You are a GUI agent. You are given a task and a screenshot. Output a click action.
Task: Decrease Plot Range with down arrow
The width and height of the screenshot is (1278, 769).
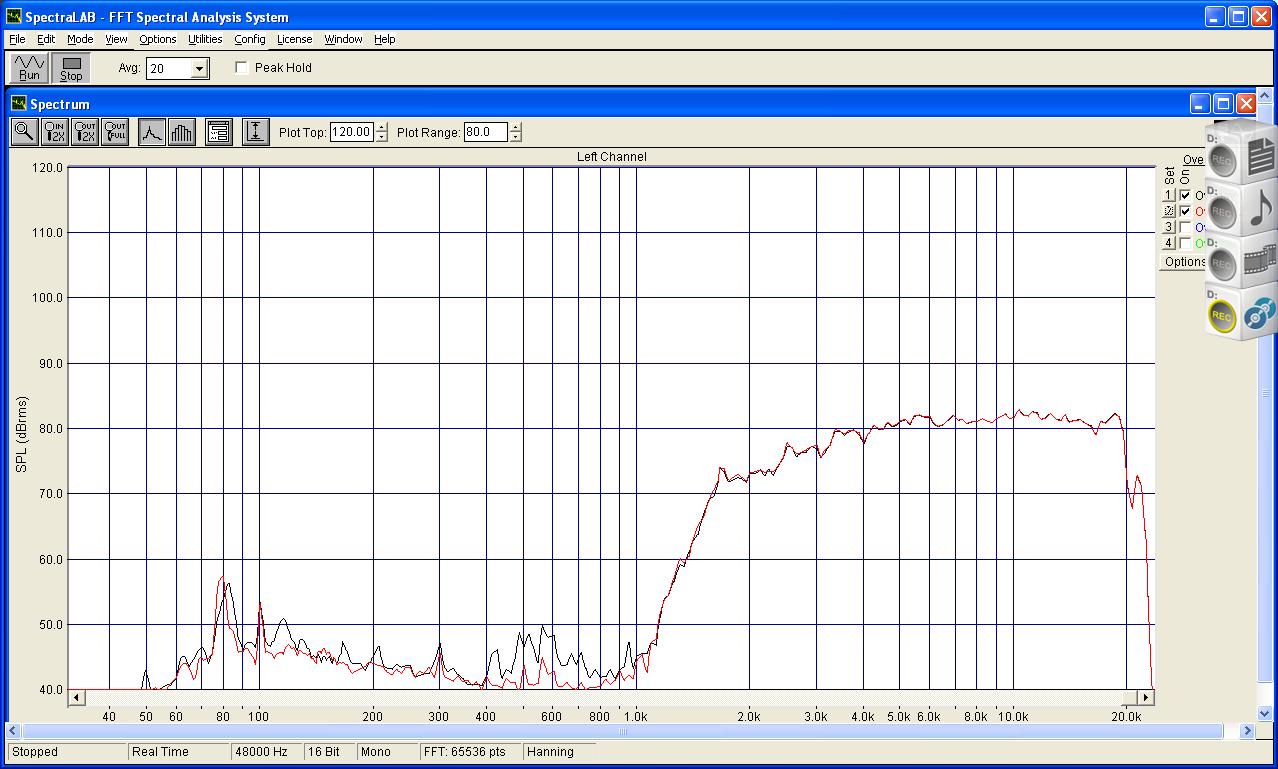coord(515,137)
